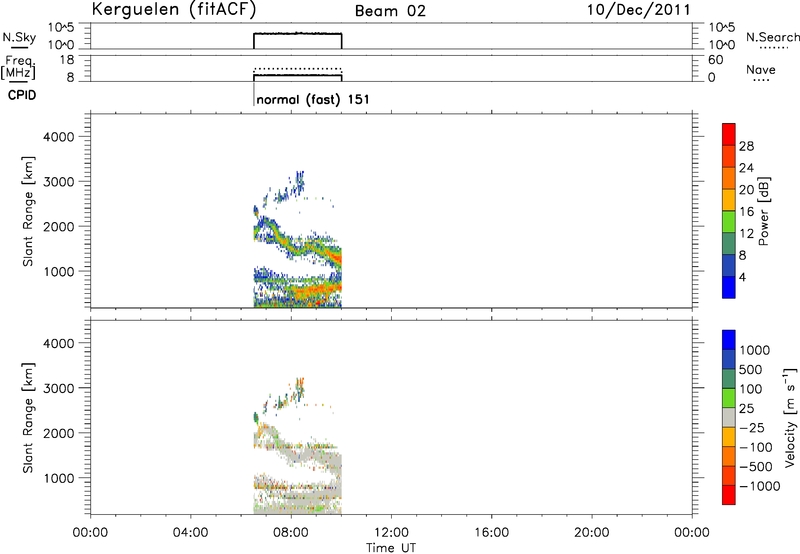Click the solid line sample under "N.Sky"

point(19,48)
